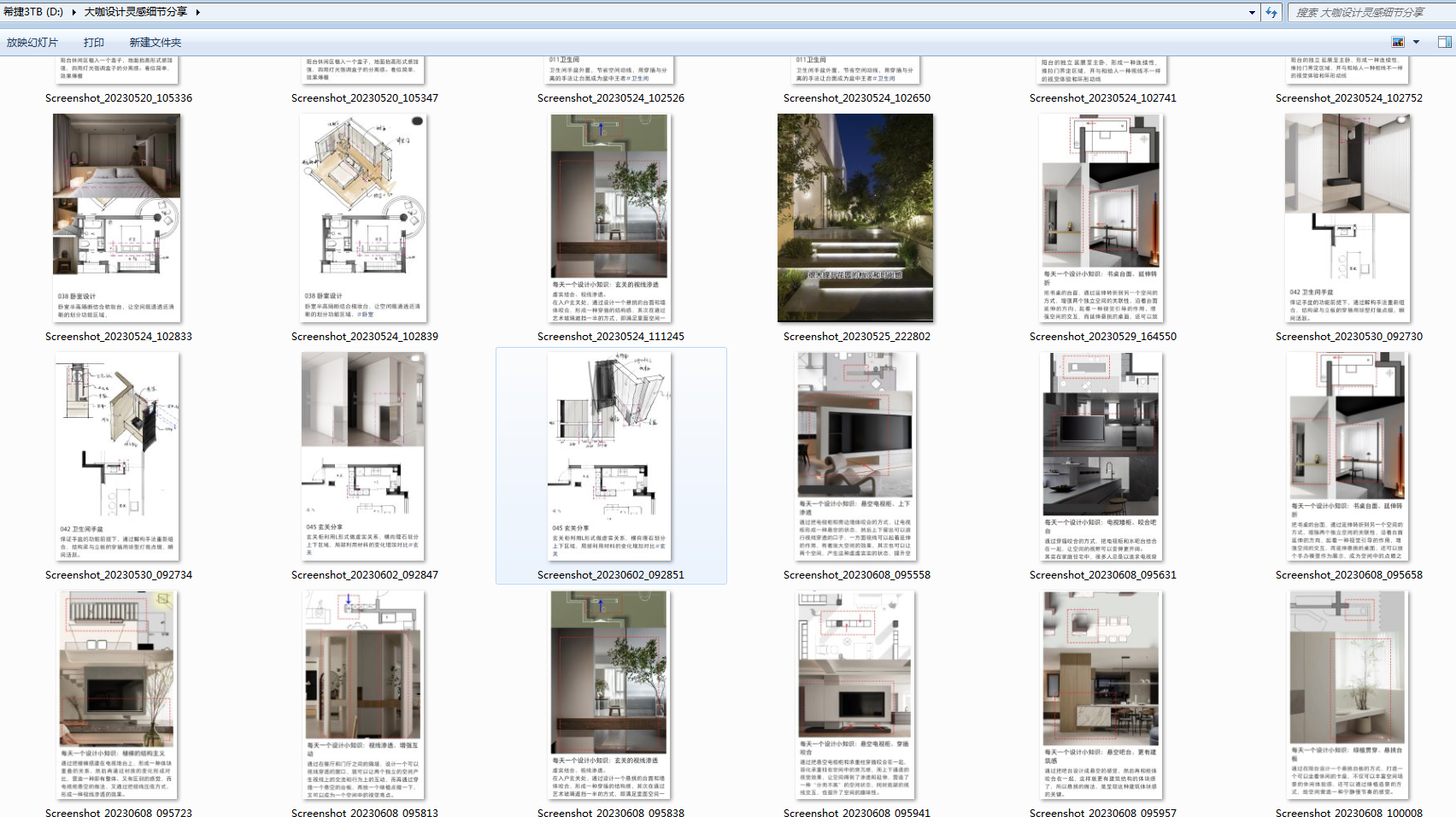Viewport: 1456px width, 817px height.
Task: Expand arrow after 大咖设计灵感细节分享 breadcrumb
Action: pos(197,12)
